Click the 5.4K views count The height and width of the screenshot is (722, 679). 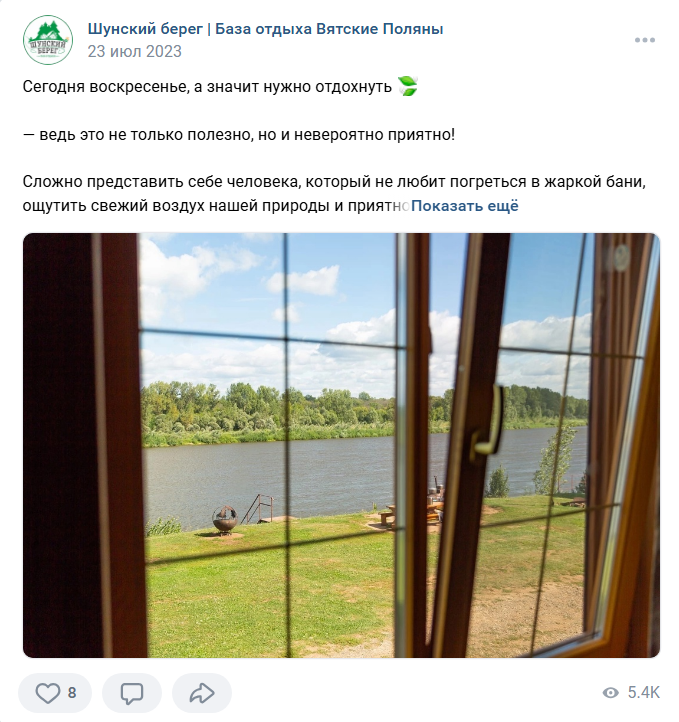tap(644, 693)
